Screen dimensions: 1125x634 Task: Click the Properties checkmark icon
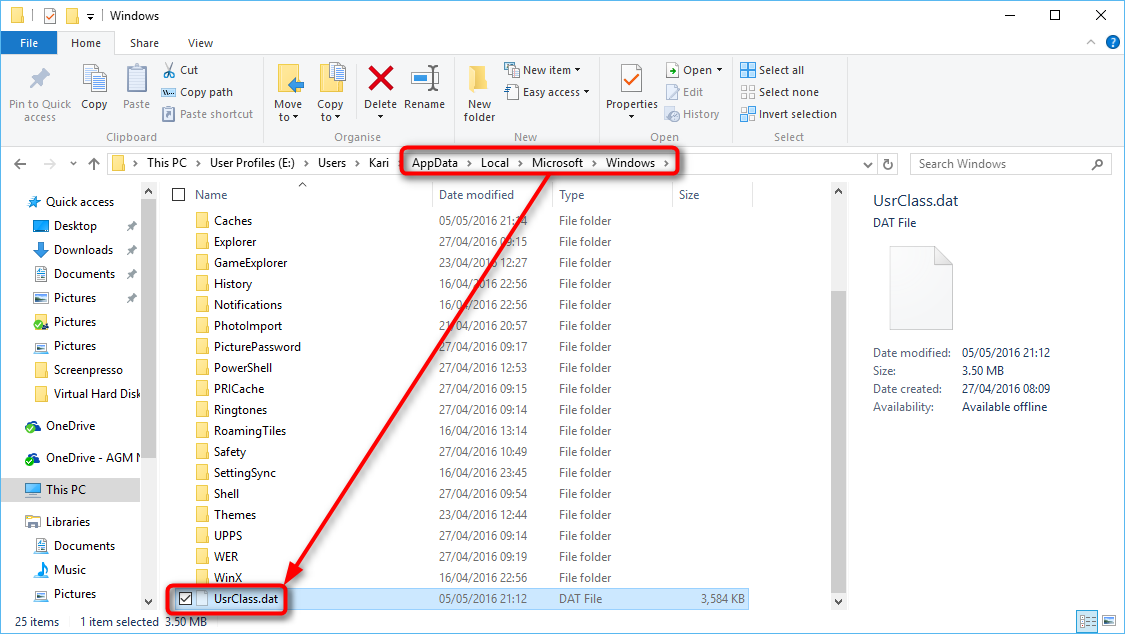coord(631,79)
